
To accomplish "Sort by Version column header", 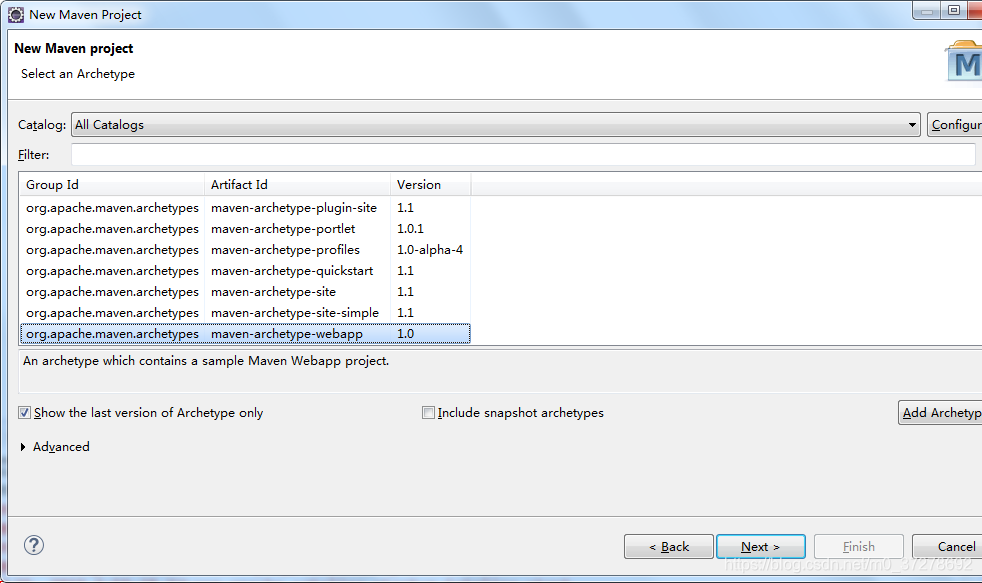I will pyautogui.click(x=431, y=185).
